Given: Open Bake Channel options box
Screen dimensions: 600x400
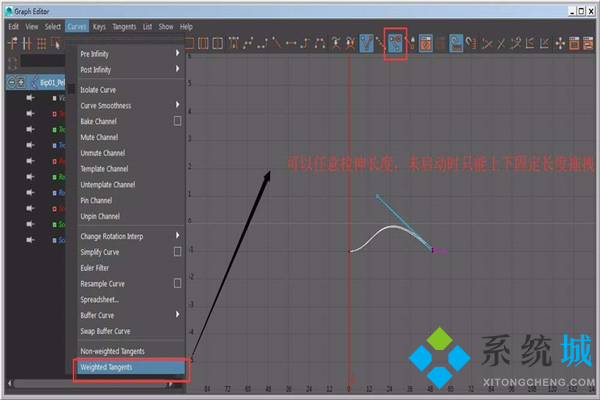Looking at the screenshot, I should (x=177, y=121).
